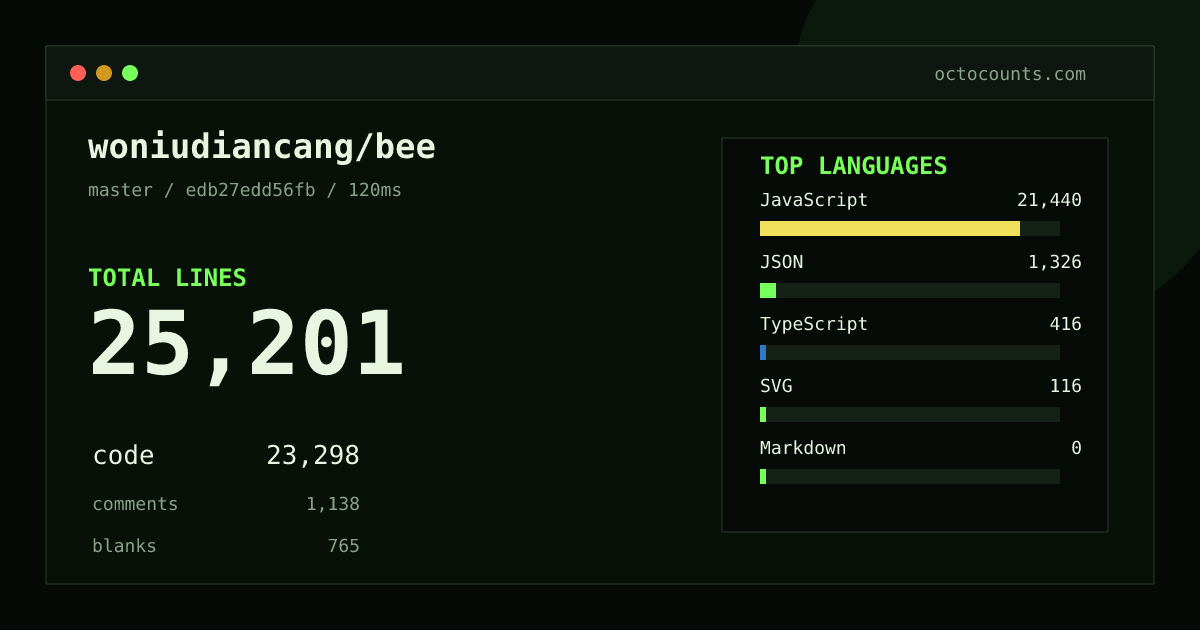Click the 765 blanks value
This screenshot has width=1200, height=630.
pos(344,546)
